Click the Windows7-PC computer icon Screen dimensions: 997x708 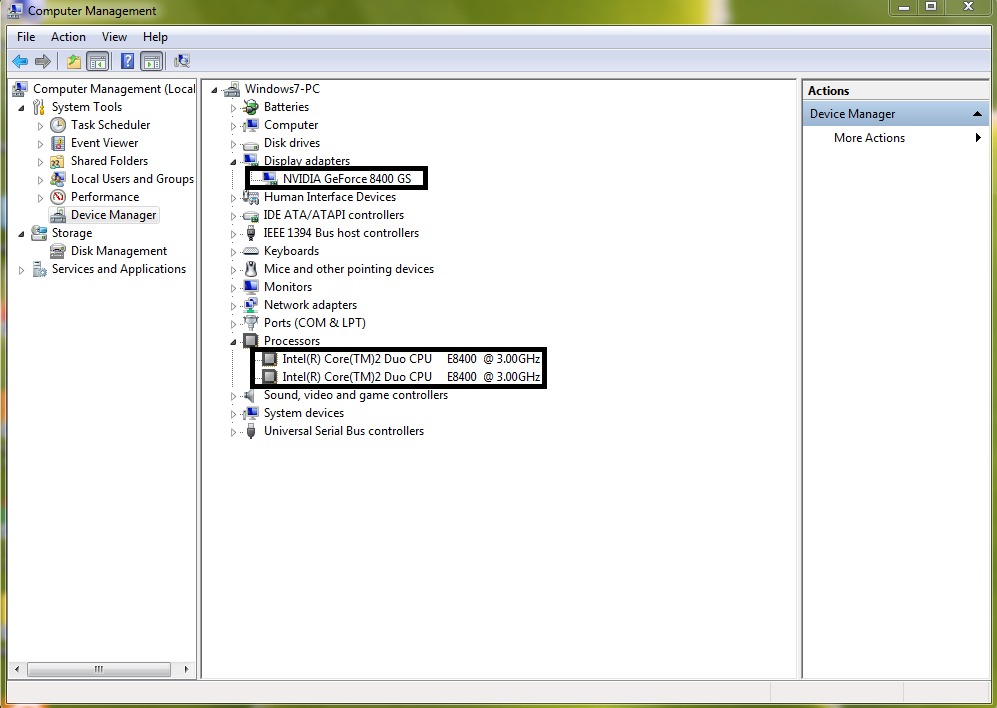pos(232,89)
